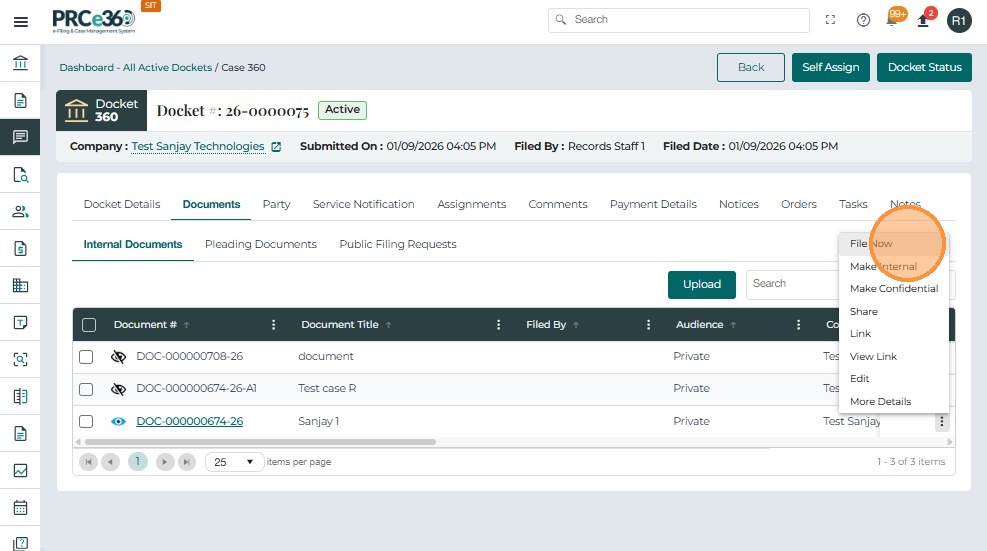
Task: Go to pagination page 1
Action: coord(137,462)
